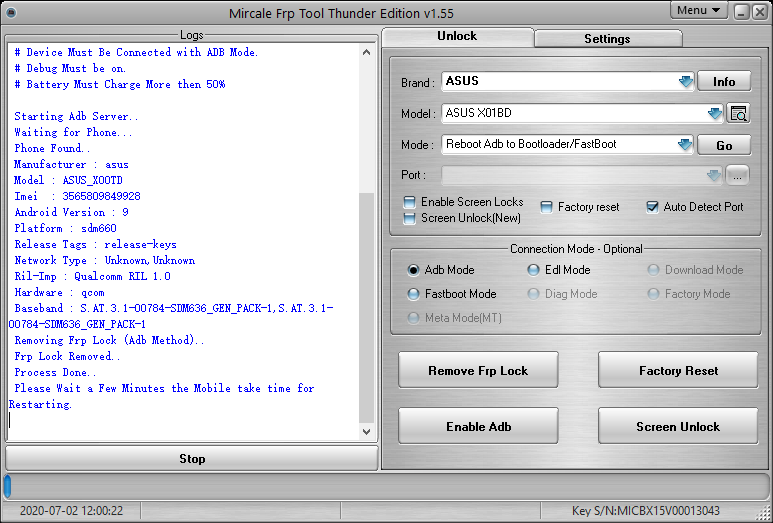Image resolution: width=773 pixels, height=523 pixels.
Task: Close the Miracle Frp Tool window
Action: (760, 12)
